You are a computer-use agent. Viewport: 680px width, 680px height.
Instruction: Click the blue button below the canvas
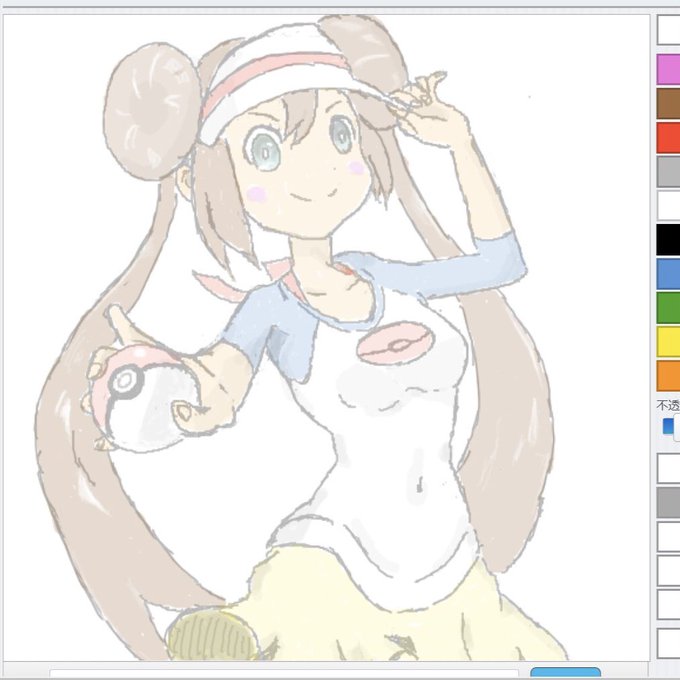point(566,673)
